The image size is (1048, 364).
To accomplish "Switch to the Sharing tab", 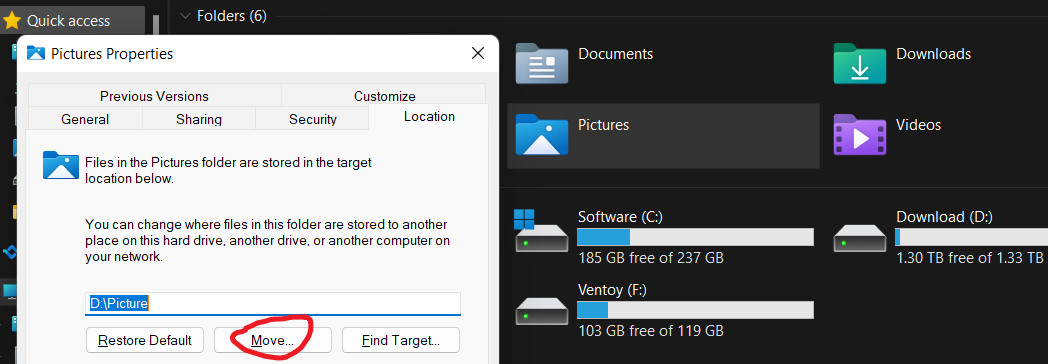I will coord(199,119).
